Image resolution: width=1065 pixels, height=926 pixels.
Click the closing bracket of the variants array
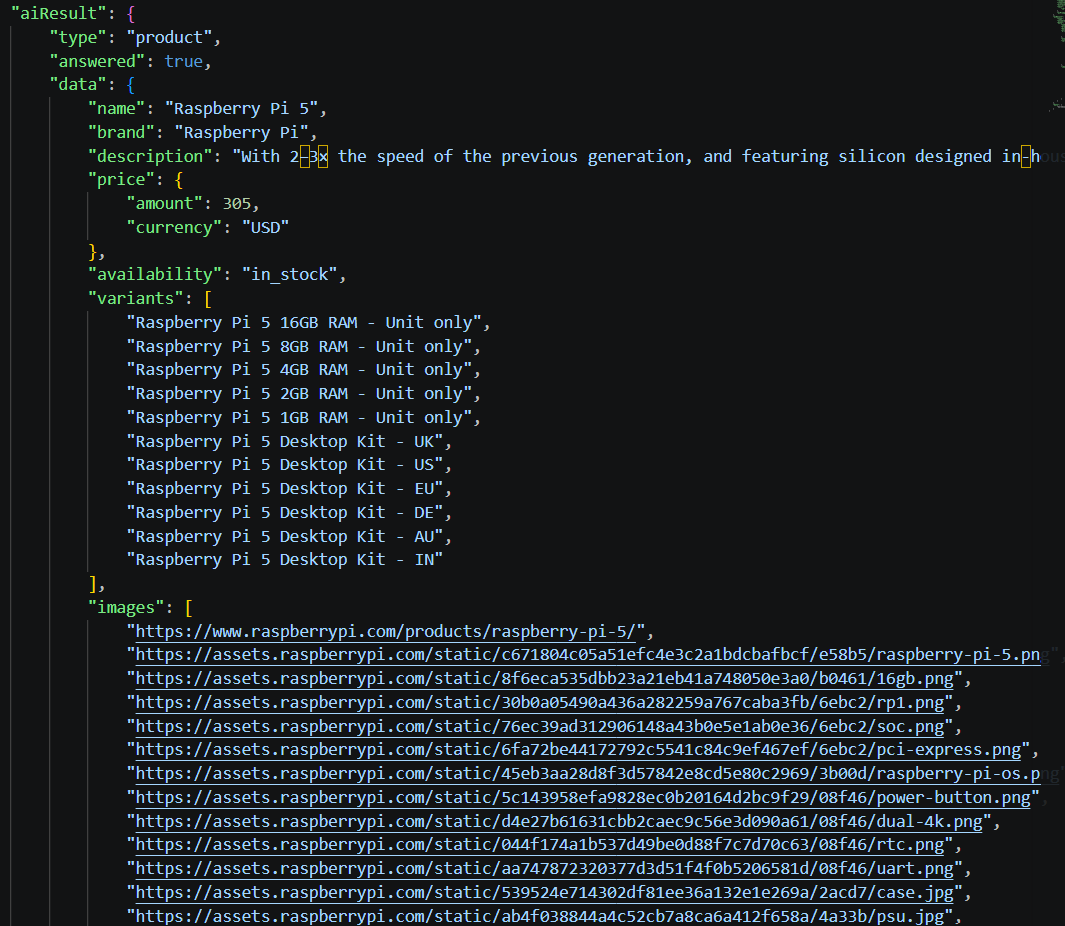coord(92,584)
